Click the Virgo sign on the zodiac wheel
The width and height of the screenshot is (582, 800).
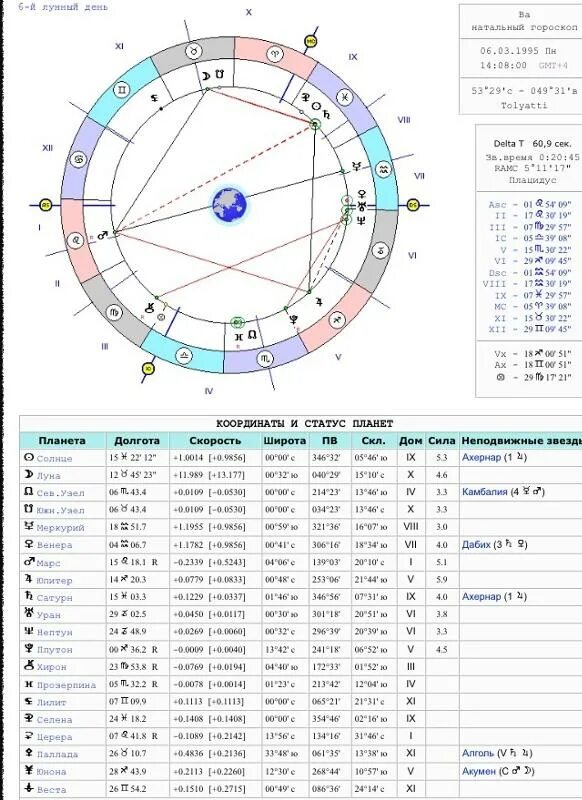(114, 313)
